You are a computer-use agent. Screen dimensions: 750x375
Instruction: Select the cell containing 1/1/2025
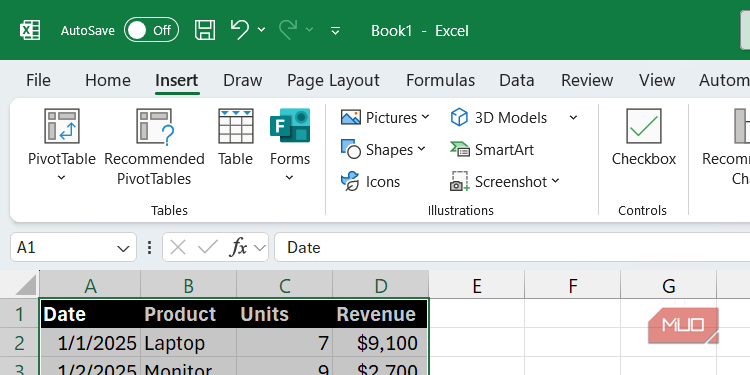click(x=90, y=343)
